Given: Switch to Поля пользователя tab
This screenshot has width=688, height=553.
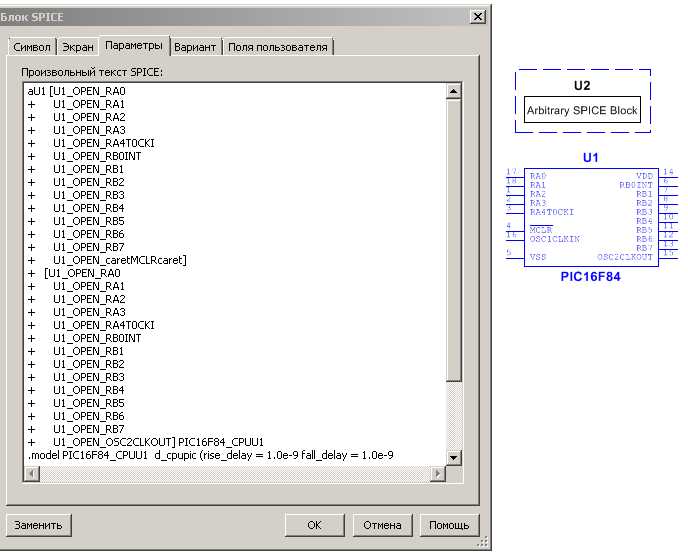Looking at the screenshot, I should point(278,47).
